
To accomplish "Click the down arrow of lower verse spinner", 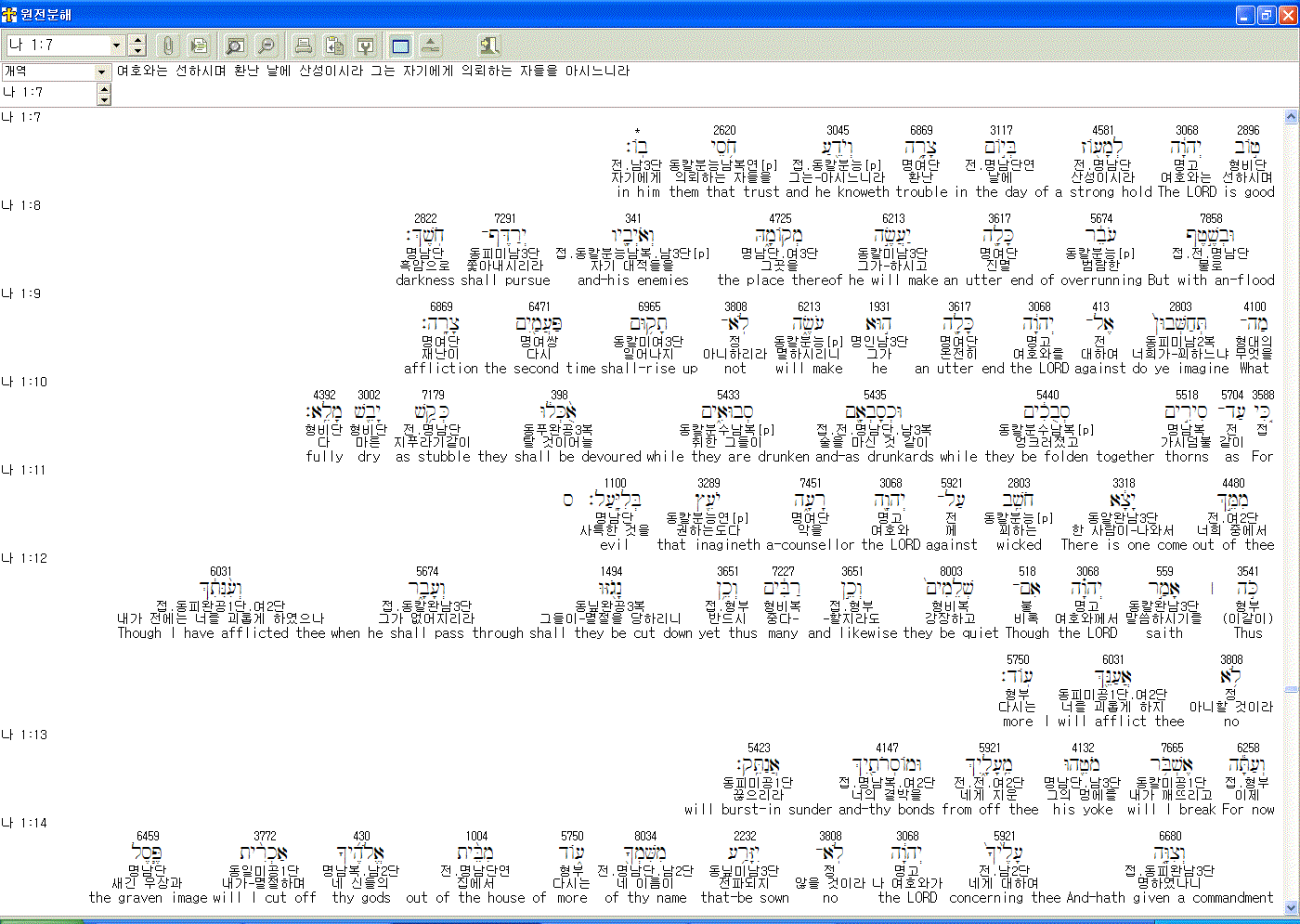I will tap(104, 98).
